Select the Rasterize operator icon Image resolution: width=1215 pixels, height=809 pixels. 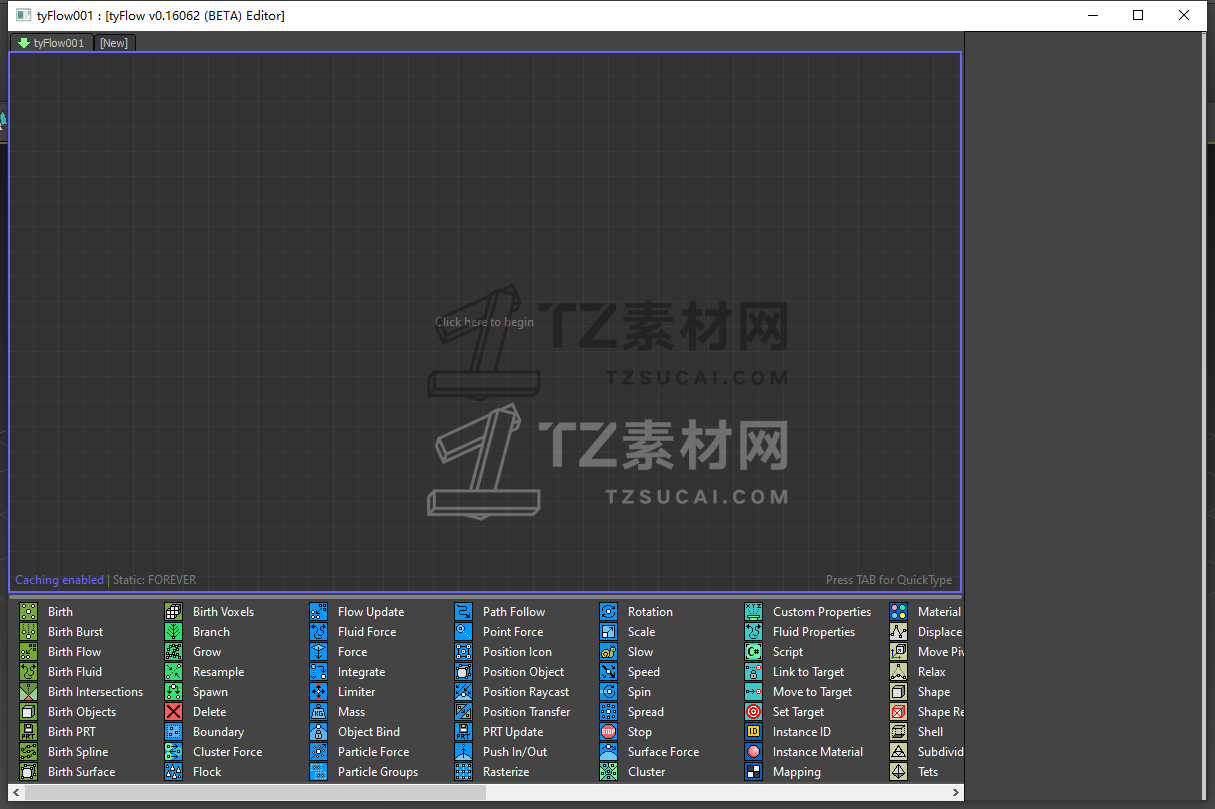point(463,771)
